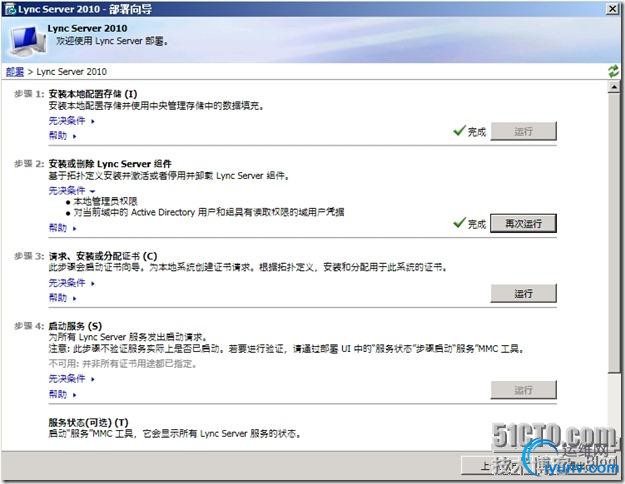Click the Lync Server computer icon in header
The width and height of the screenshot is (625, 484).
pos(28,40)
